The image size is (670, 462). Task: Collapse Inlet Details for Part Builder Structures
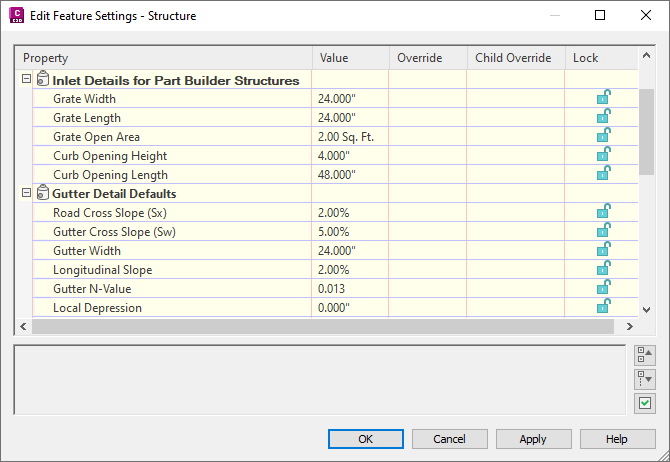[x=26, y=80]
